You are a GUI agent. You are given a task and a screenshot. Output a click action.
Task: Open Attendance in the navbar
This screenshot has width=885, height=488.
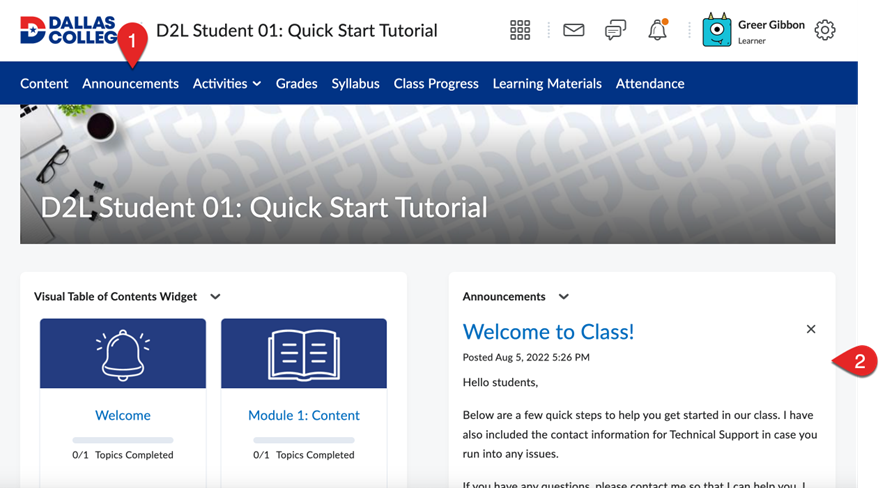(650, 83)
